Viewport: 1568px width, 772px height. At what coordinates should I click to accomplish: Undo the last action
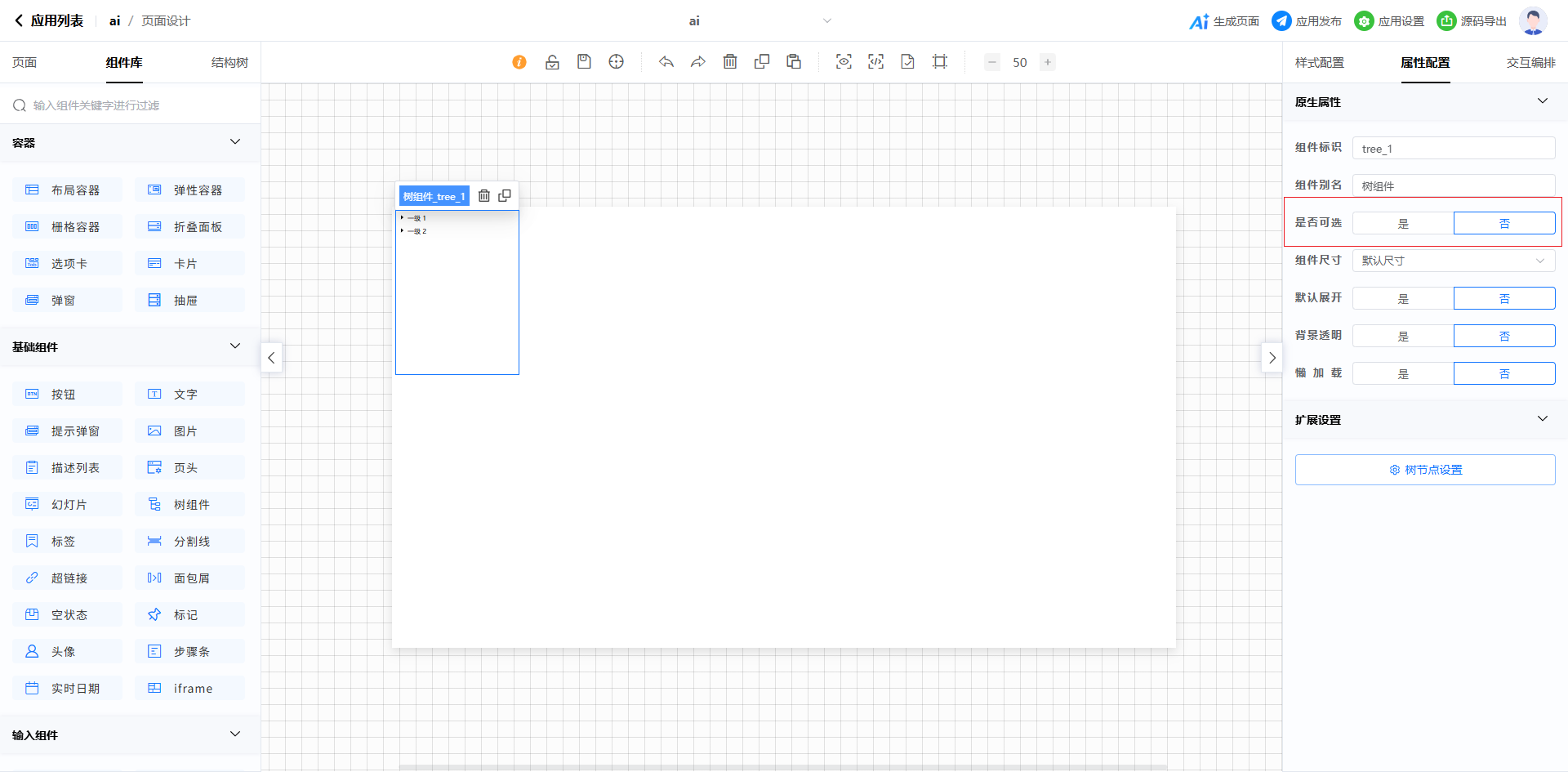[x=666, y=62]
